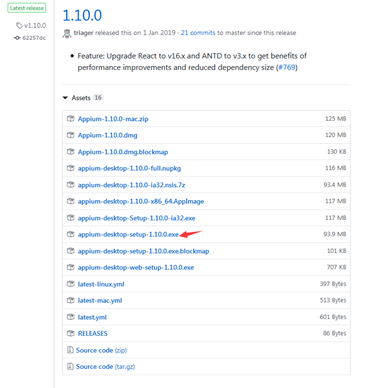Select the 101 KB size text
The image size is (376, 388).
tap(337, 251)
